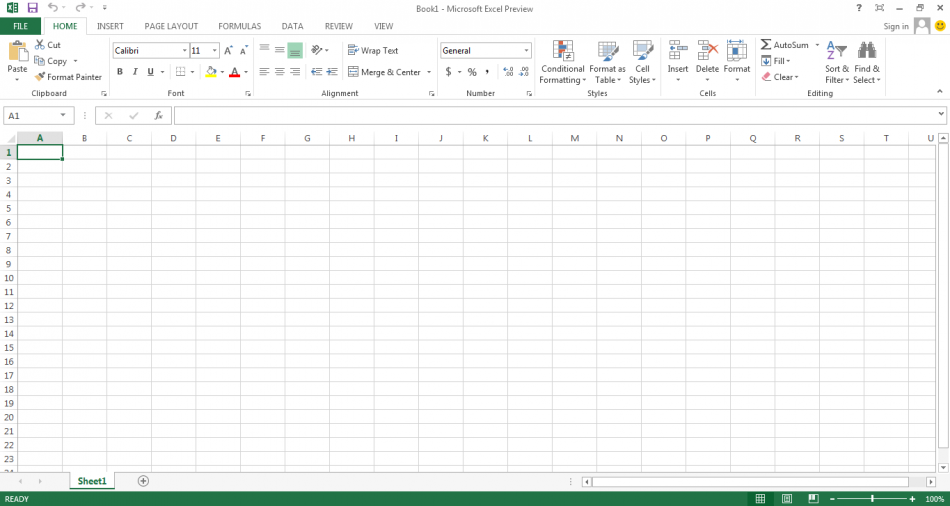
Task: Expand the Name Box dropdown arrow
Action: click(63, 116)
